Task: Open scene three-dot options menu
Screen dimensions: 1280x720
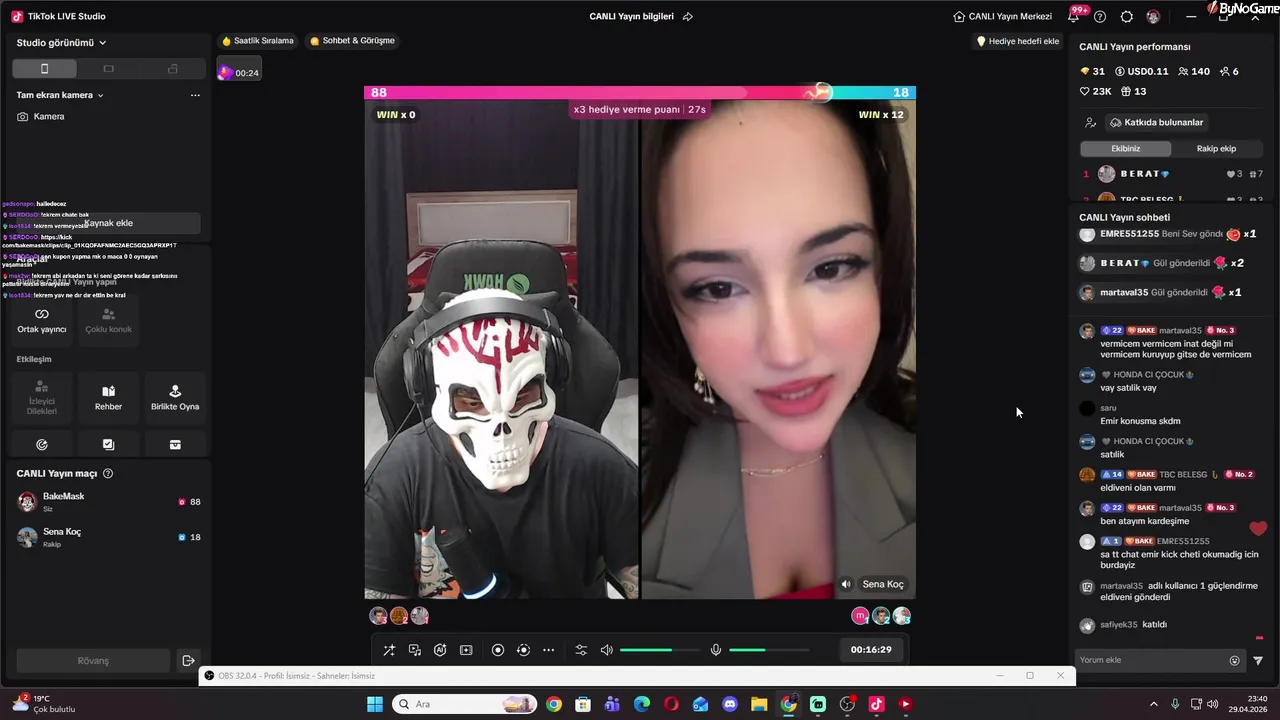Action: [x=195, y=95]
